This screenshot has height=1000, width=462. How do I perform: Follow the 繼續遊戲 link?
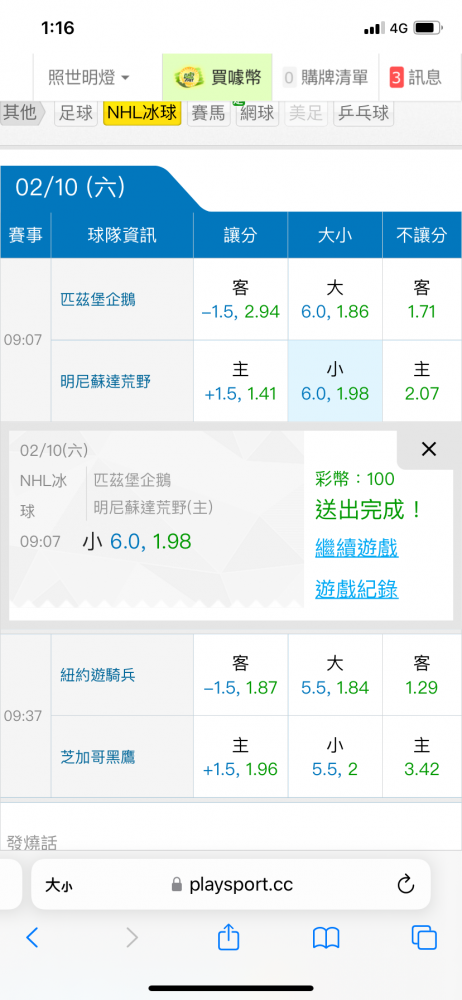(x=357, y=547)
